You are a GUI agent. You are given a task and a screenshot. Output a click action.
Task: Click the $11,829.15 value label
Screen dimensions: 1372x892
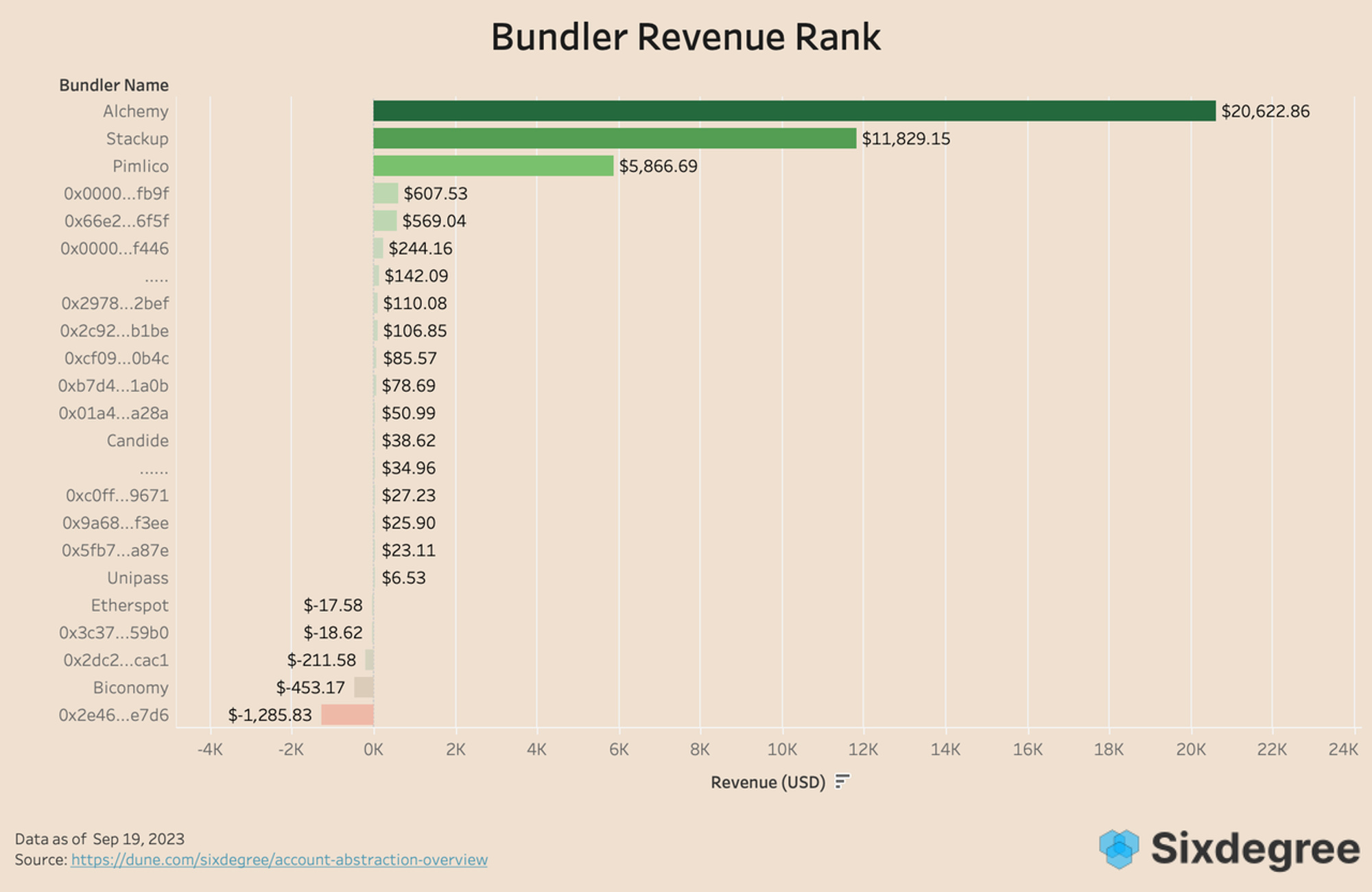906,139
